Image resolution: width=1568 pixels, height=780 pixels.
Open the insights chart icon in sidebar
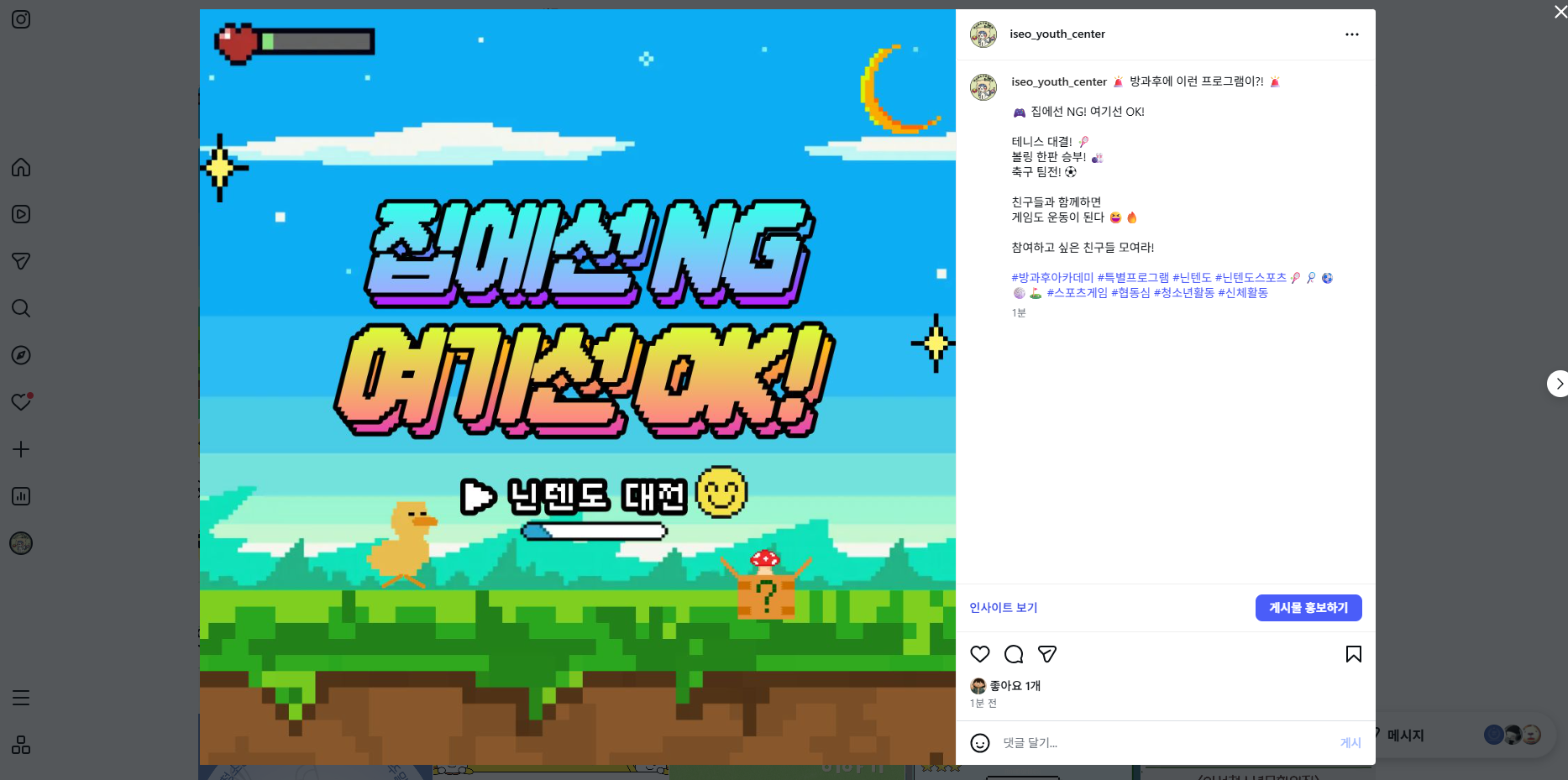(x=21, y=496)
